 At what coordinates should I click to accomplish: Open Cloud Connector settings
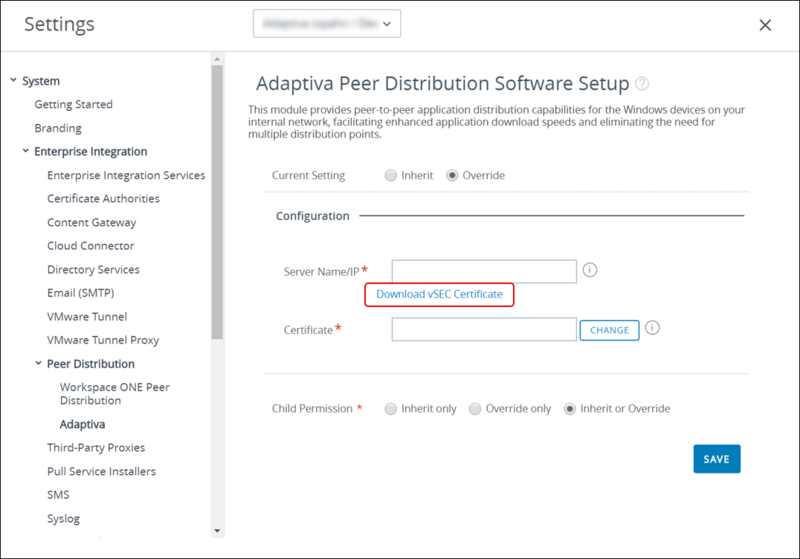pyautogui.click(x=90, y=246)
